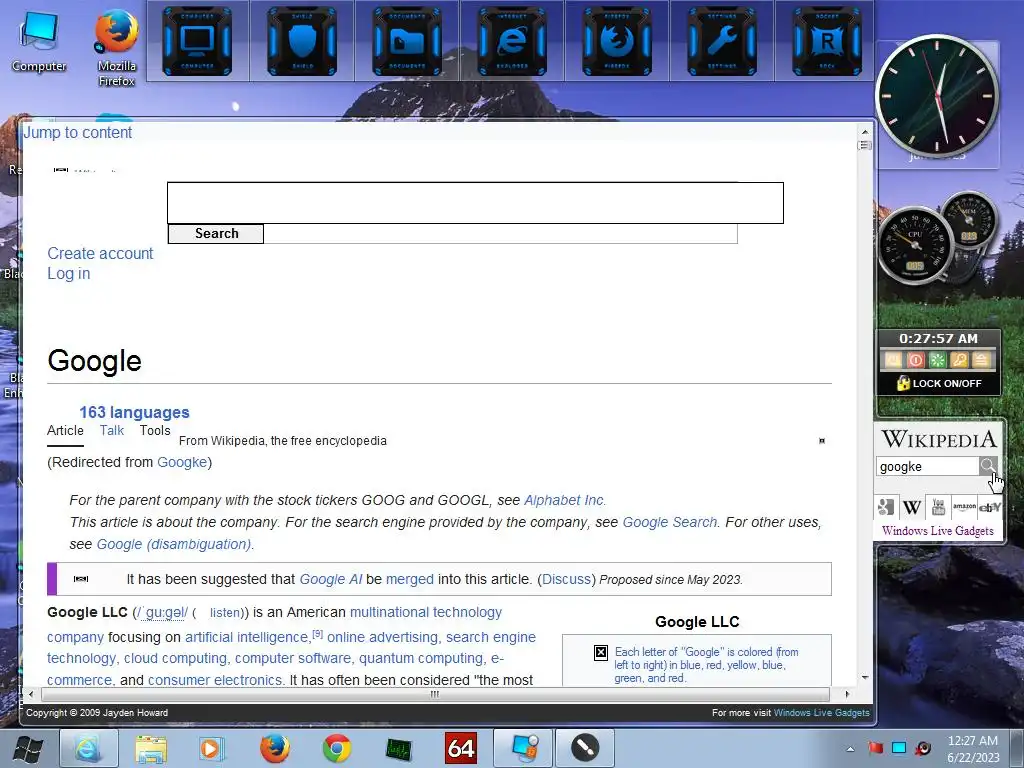The height and width of the screenshot is (768, 1024).
Task: Click the leftmost tan icon in the power gadget
Action: coord(893,360)
